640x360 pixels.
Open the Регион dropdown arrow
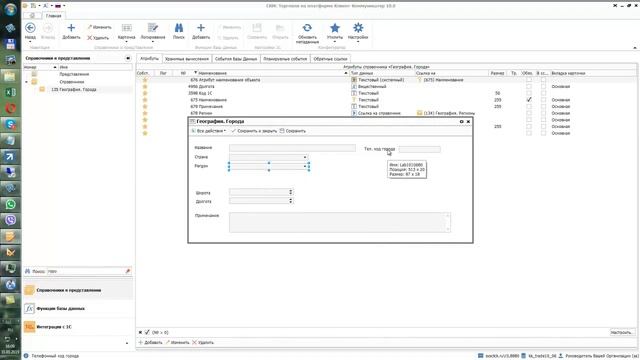[304, 167]
